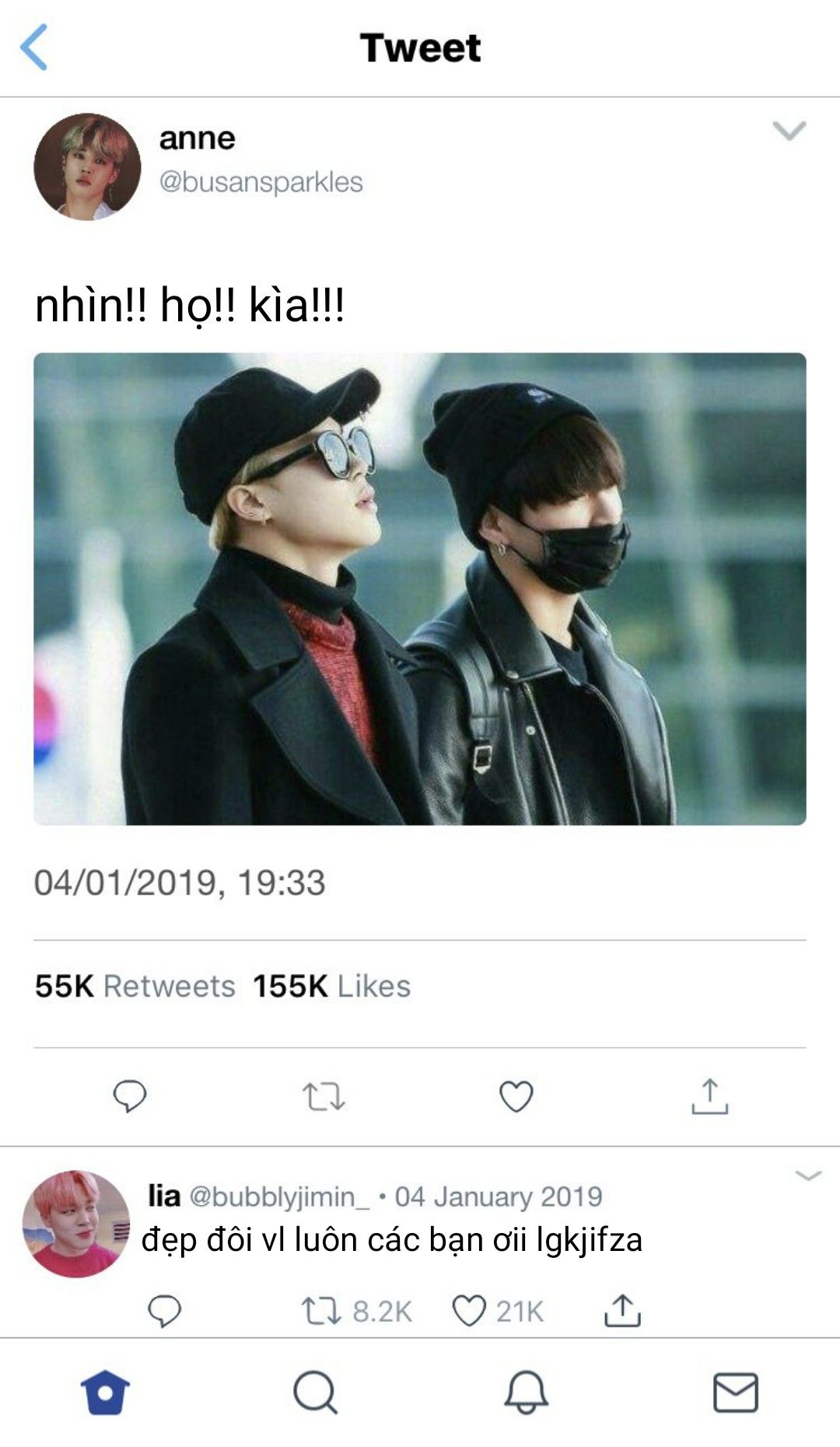This screenshot has width=840, height=1447.
Task: Share anne's tweet via the share icon
Action: point(709,1095)
